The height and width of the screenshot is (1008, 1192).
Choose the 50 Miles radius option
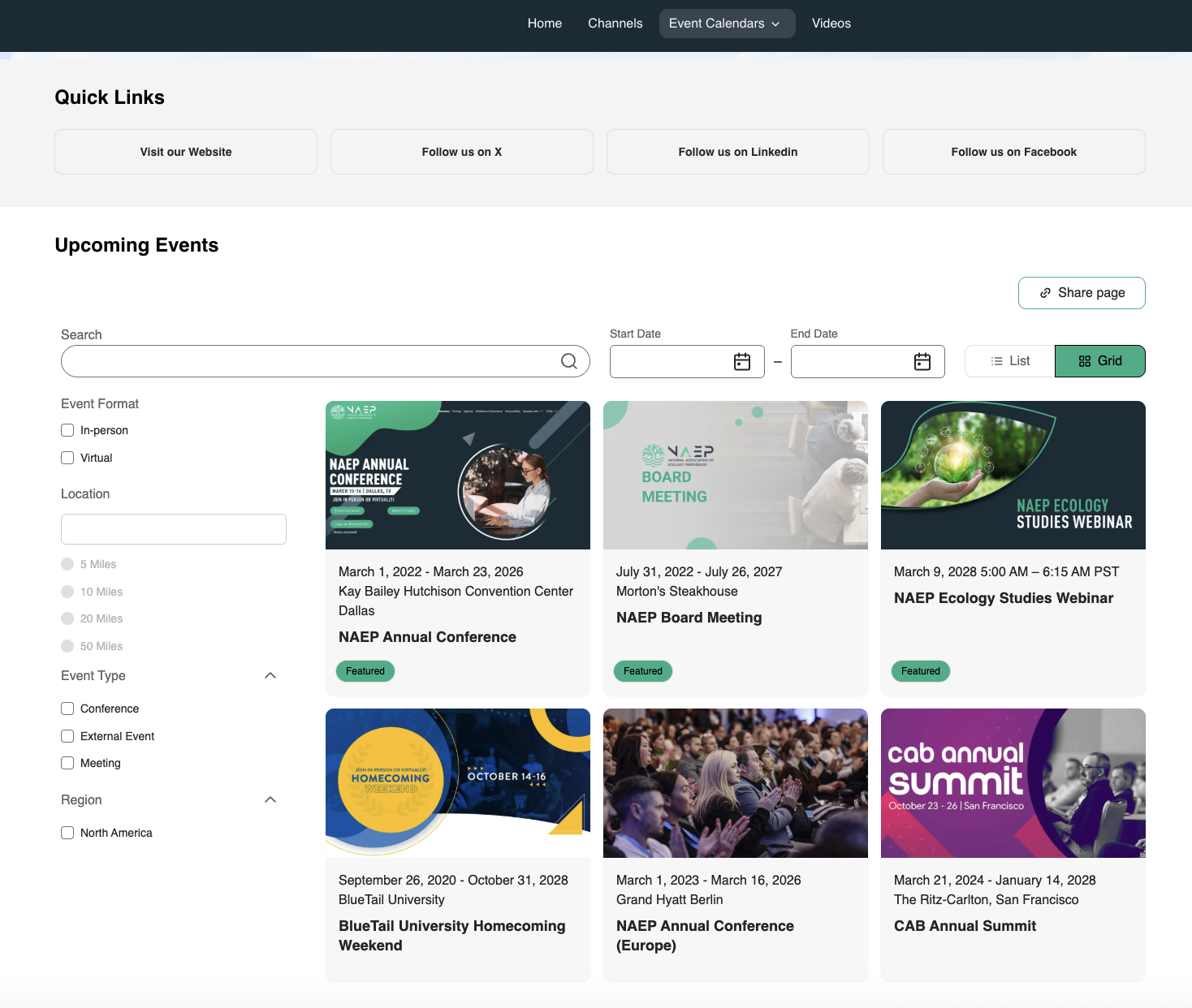tap(67, 646)
